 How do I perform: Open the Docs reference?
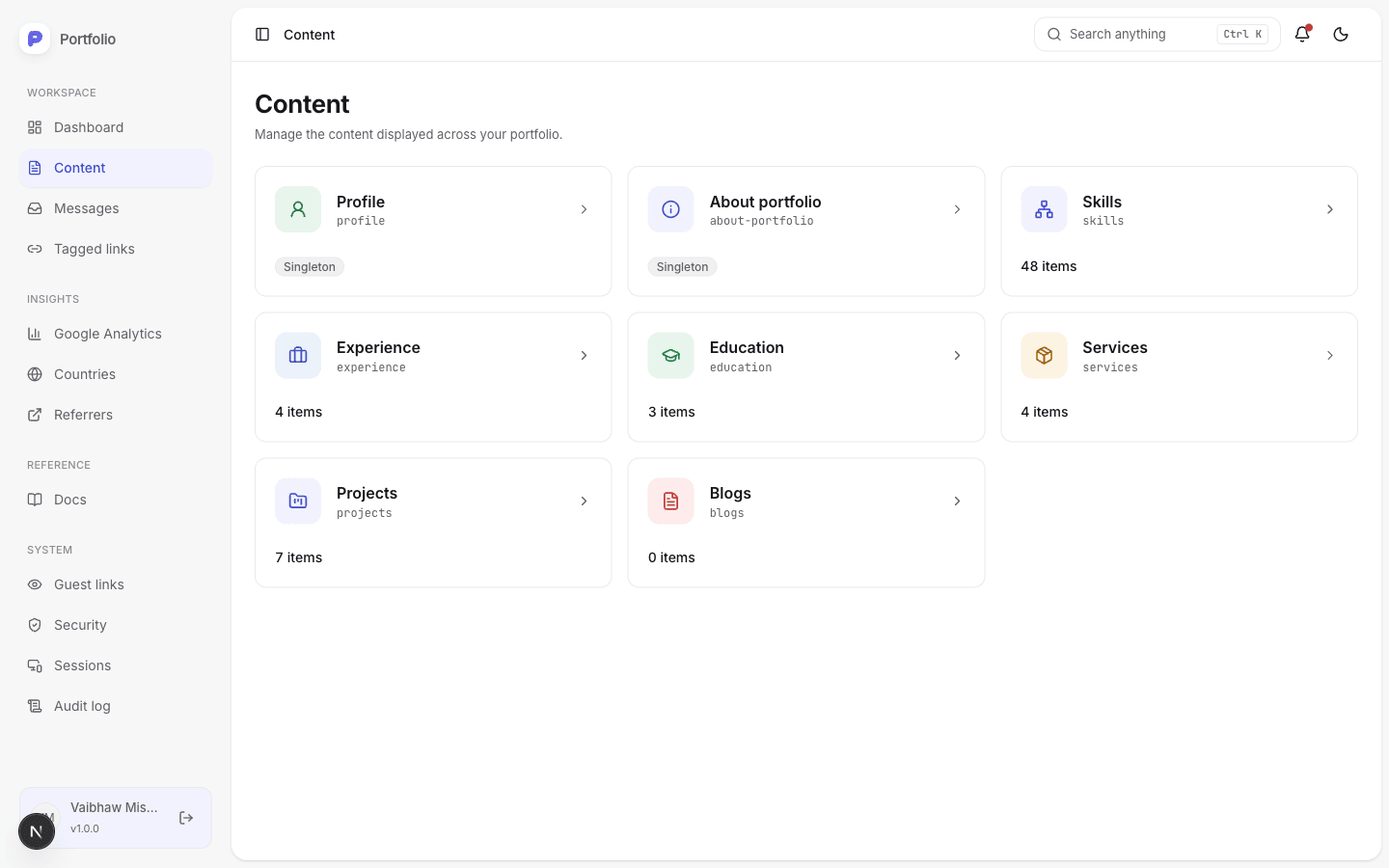coord(116,500)
